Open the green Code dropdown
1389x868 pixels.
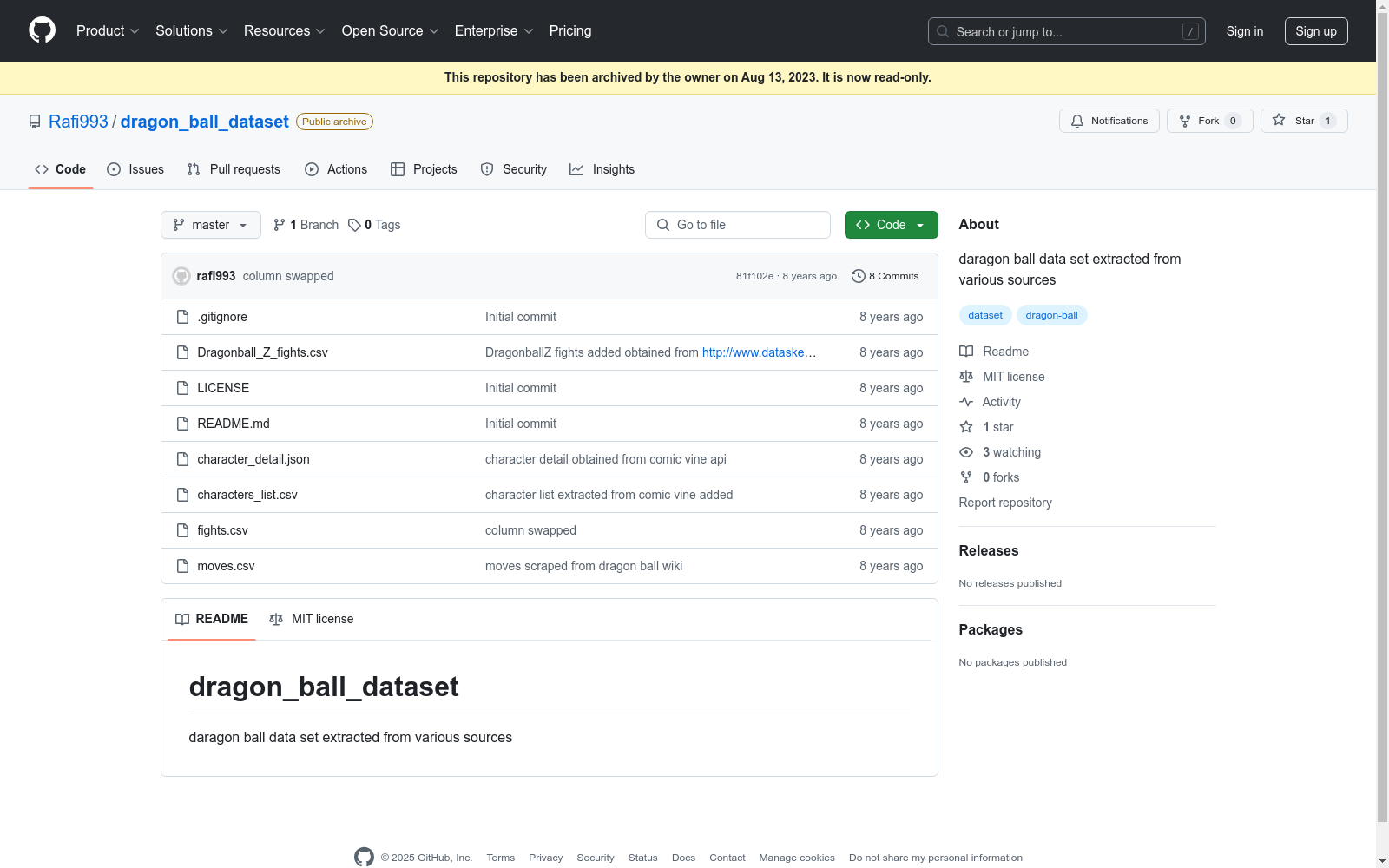(892, 225)
